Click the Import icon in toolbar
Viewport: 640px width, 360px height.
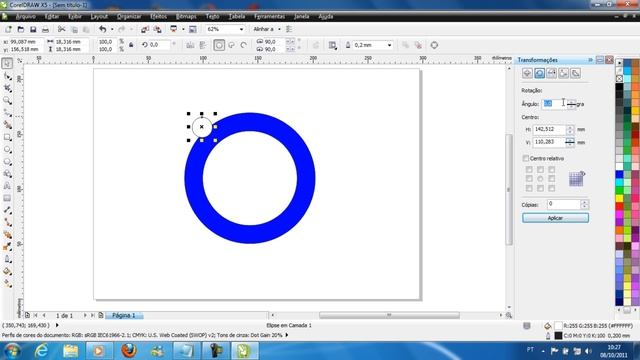pos(145,29)
